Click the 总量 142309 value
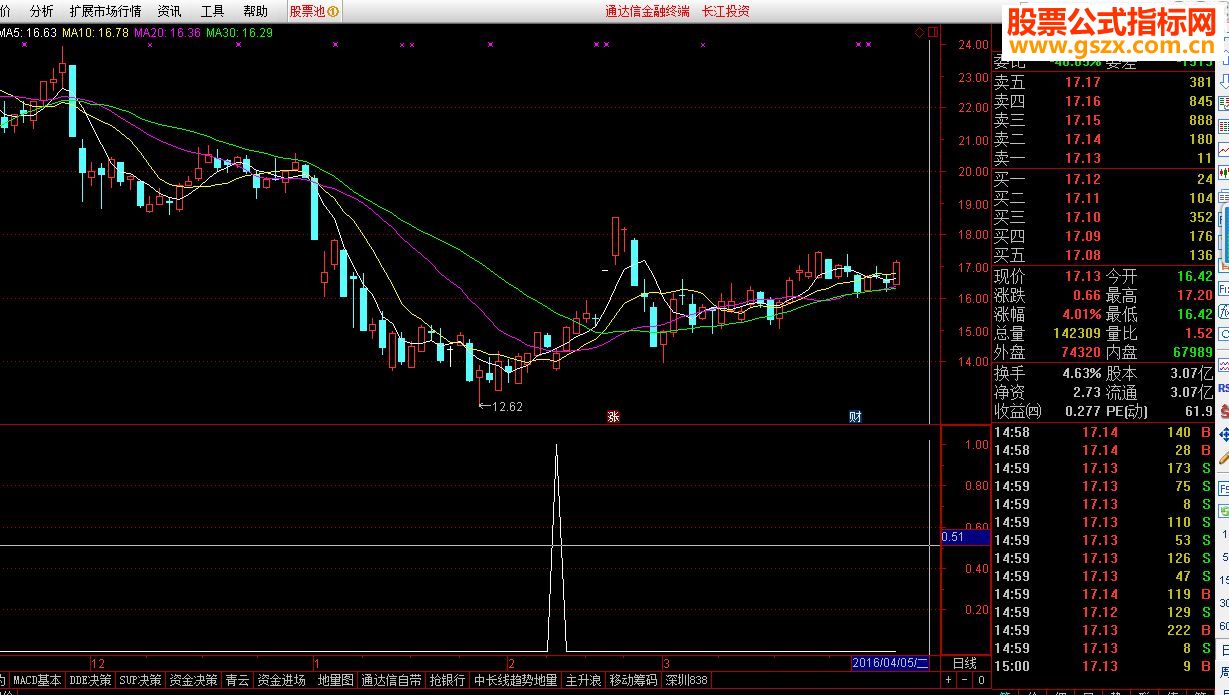Viewport: 1229px width, 695px height. click(1077, 333)
